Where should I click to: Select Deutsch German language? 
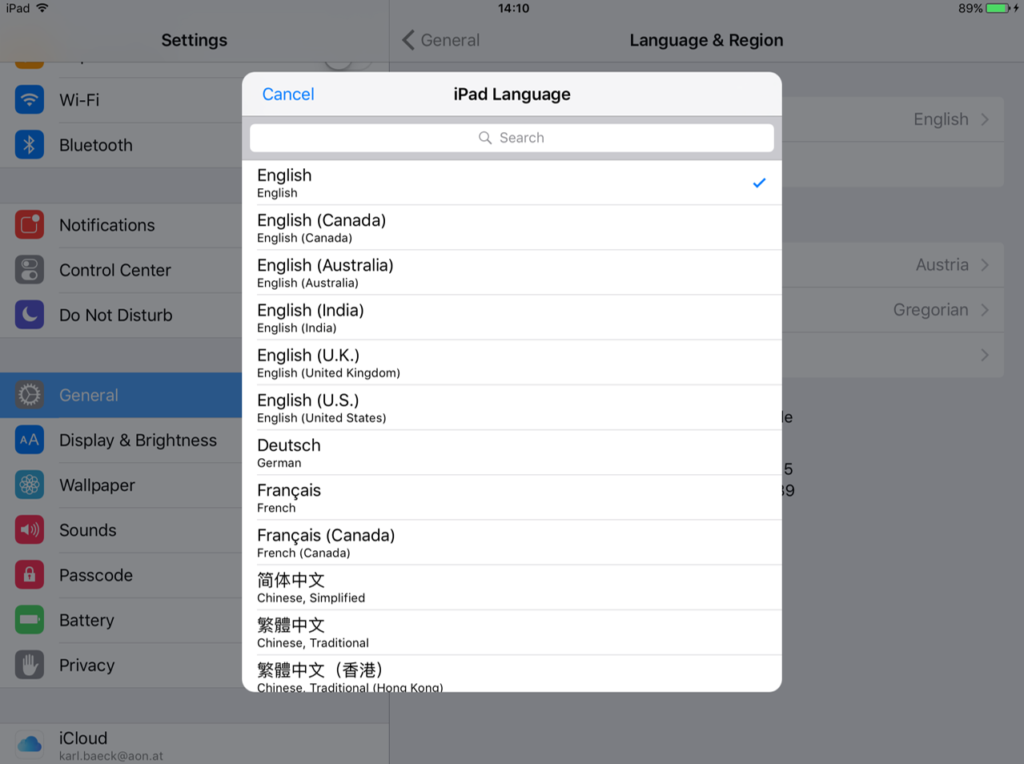512,453
